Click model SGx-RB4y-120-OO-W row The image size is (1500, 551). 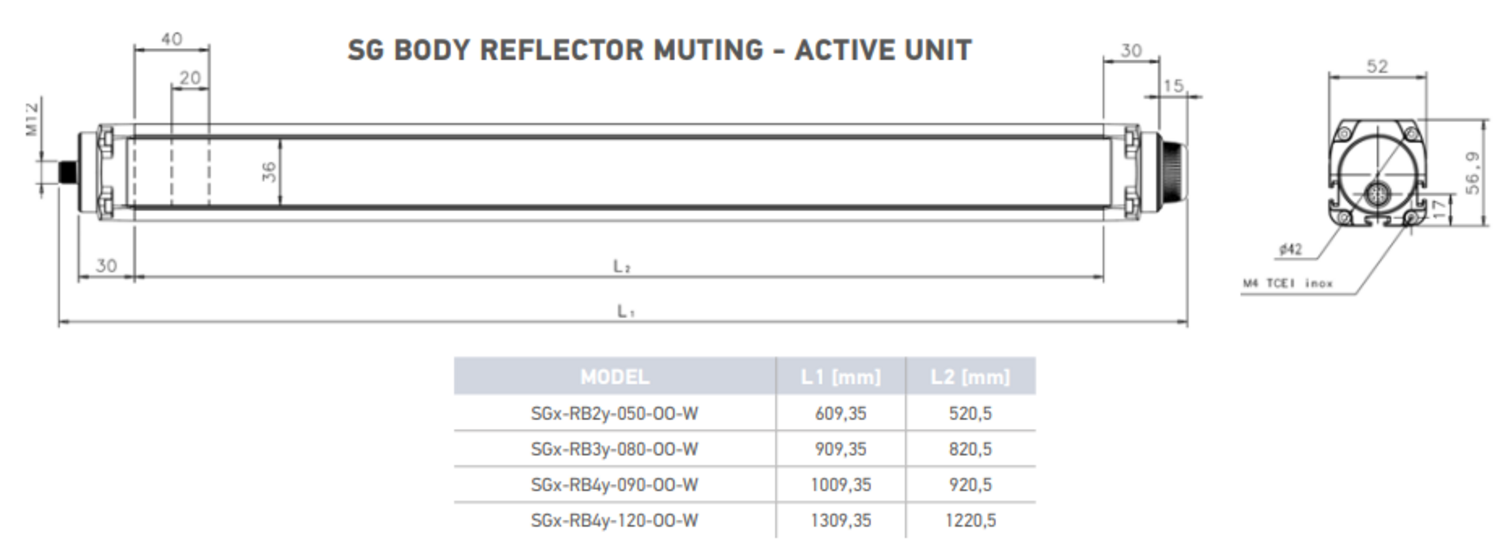745,521
